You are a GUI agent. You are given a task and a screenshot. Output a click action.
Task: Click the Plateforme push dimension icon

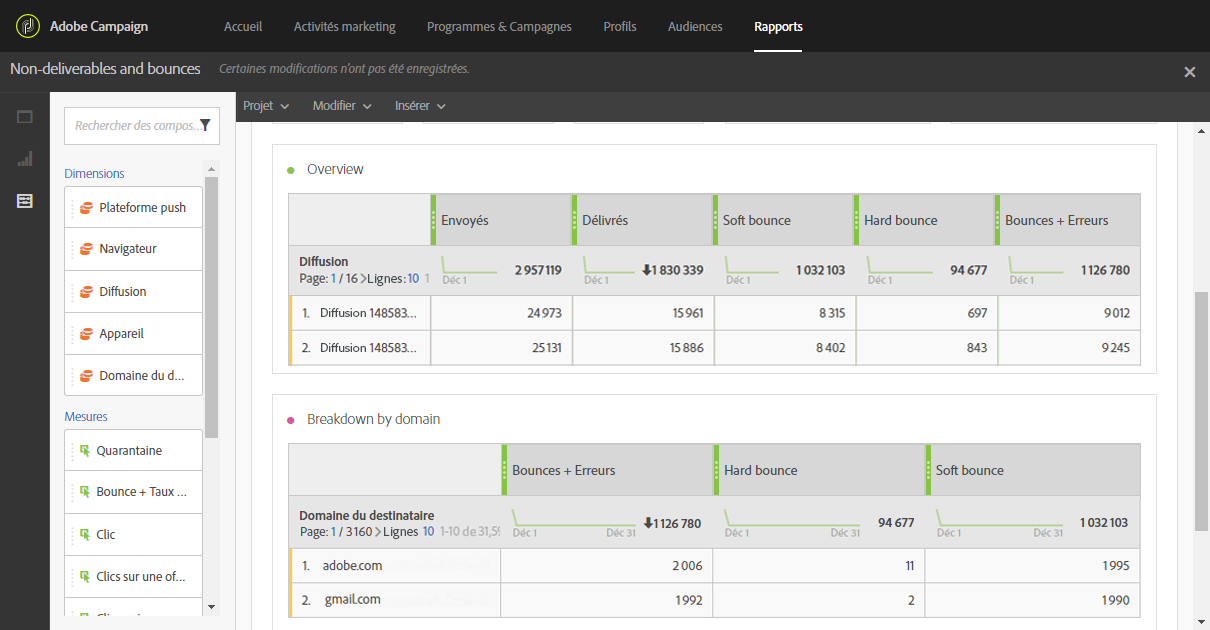pos(86,208)
